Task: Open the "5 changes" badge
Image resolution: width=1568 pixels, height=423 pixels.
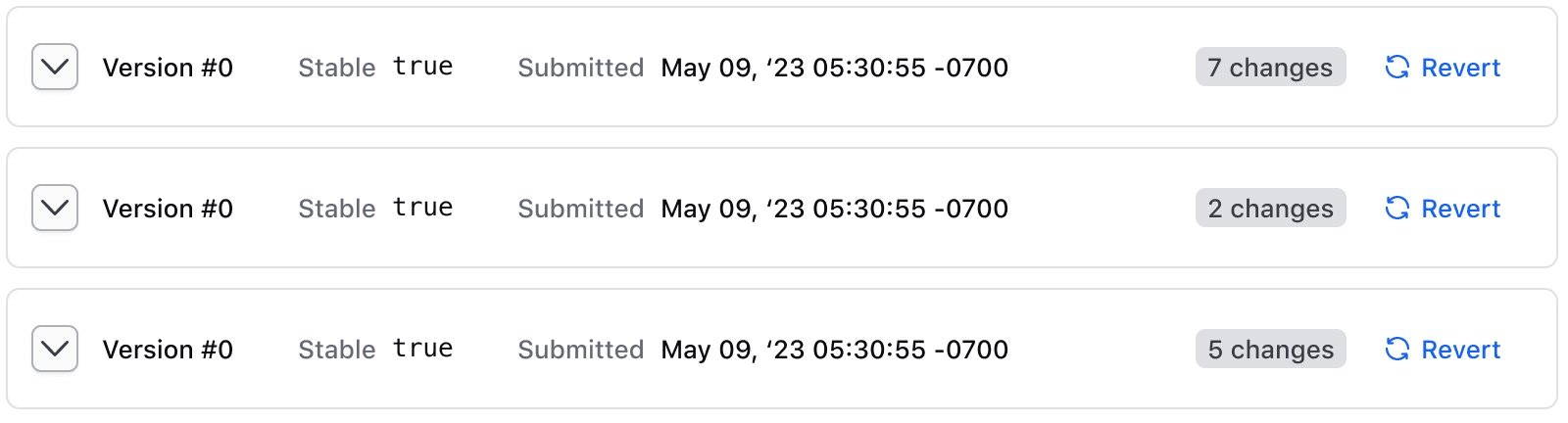Action: tap(1270, 349)
